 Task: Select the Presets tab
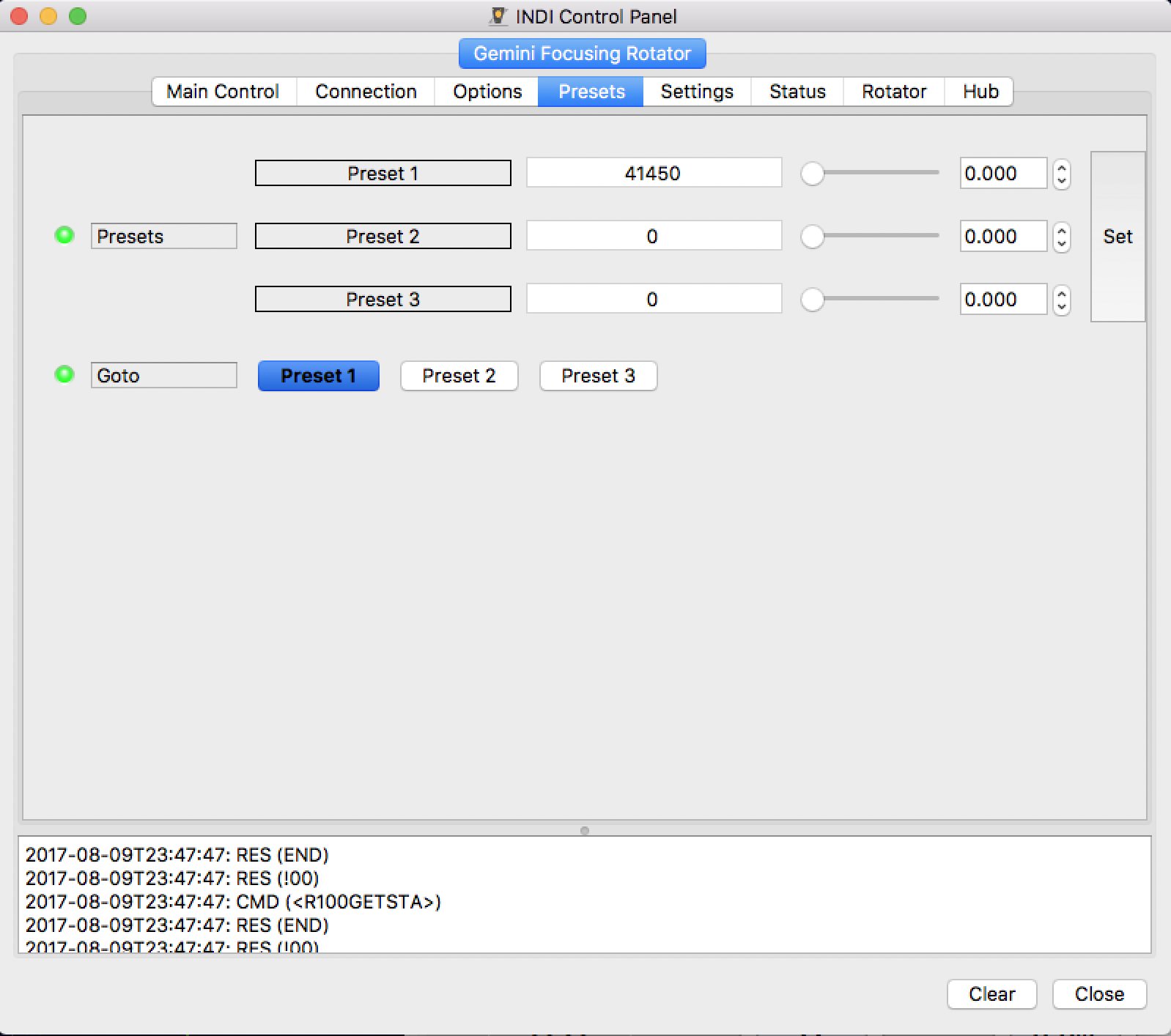tap(591, 92)
